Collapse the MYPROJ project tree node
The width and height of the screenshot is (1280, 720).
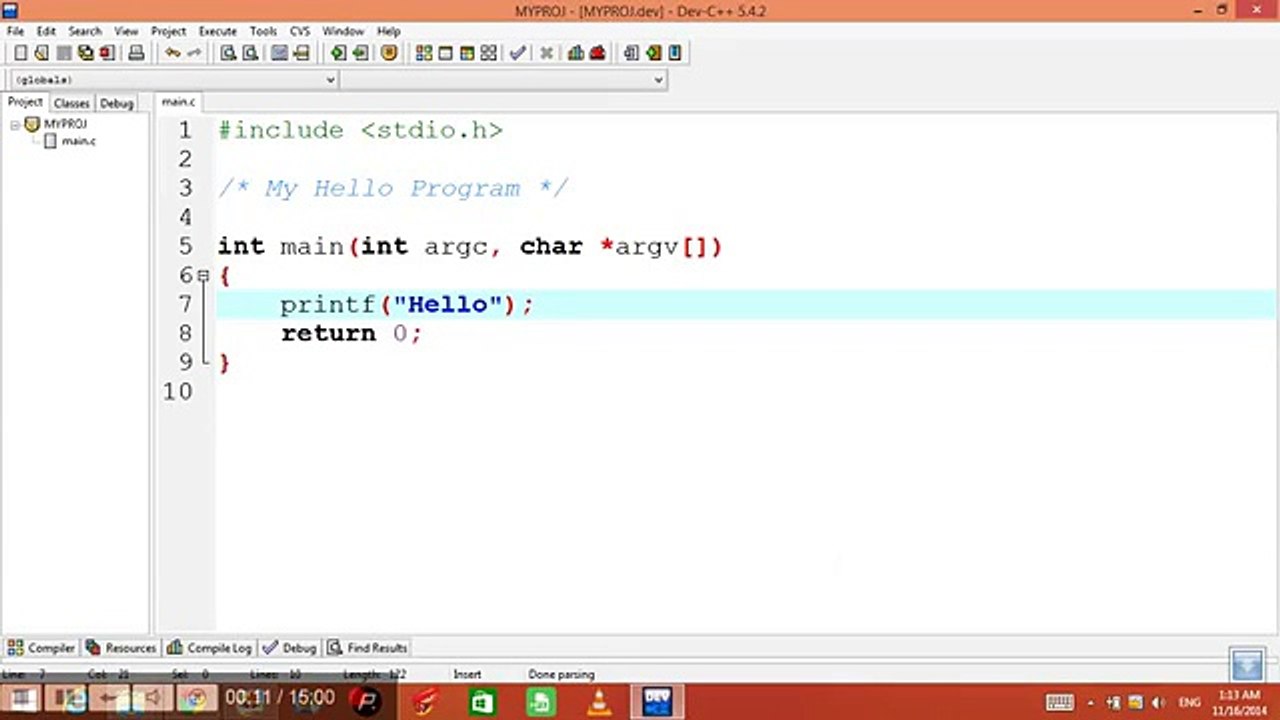pyautogui.click(x=15, y=125)
